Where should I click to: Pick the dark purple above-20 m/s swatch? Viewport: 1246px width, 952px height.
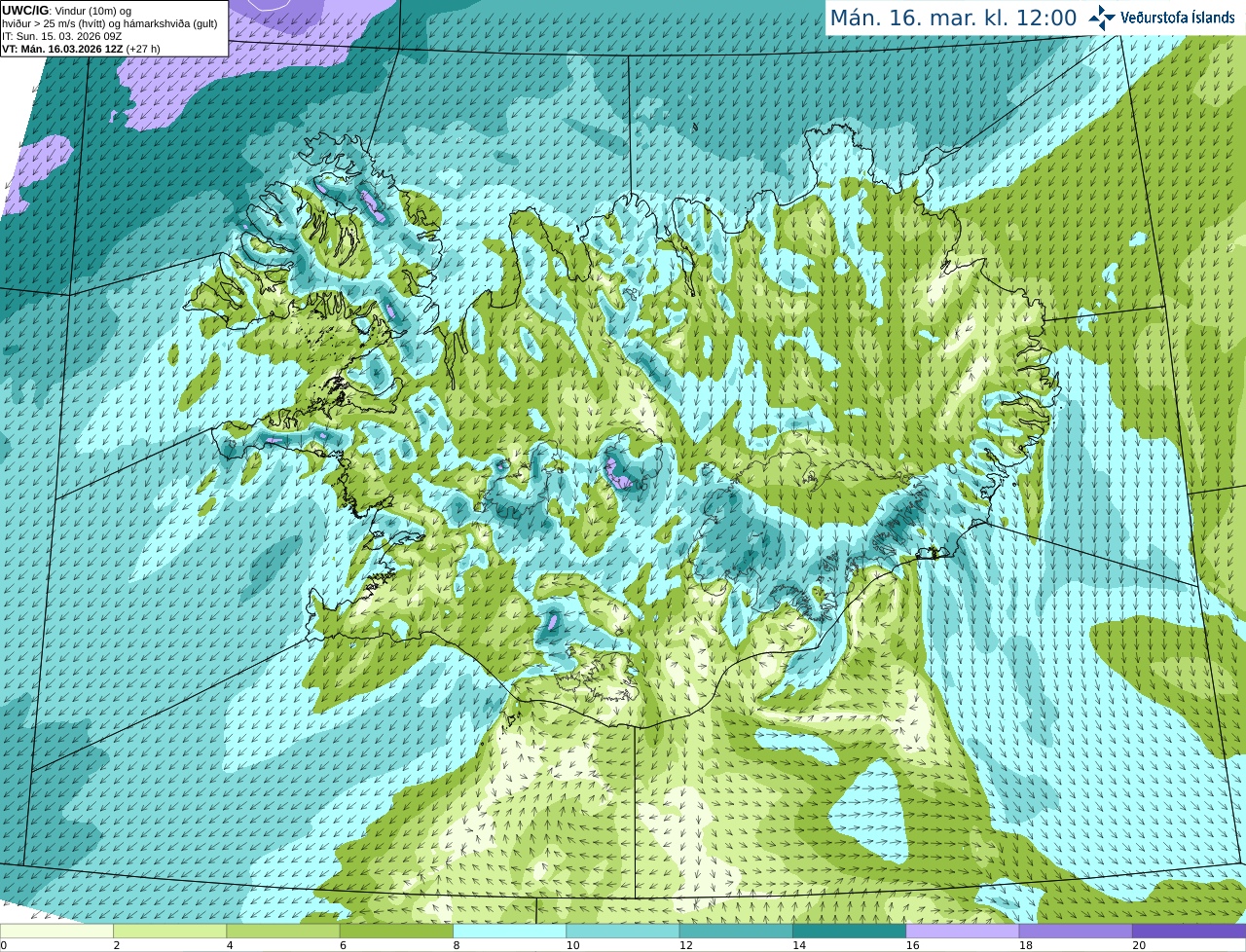click(x=1189, y=931)
